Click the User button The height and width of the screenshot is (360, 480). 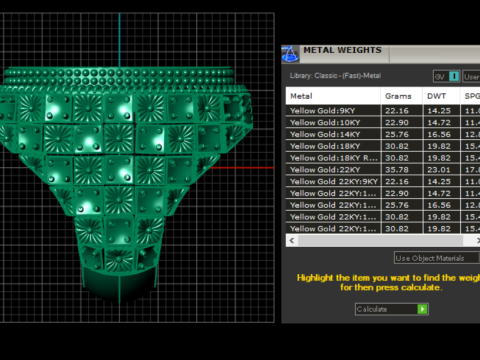(x=471, y=77)
